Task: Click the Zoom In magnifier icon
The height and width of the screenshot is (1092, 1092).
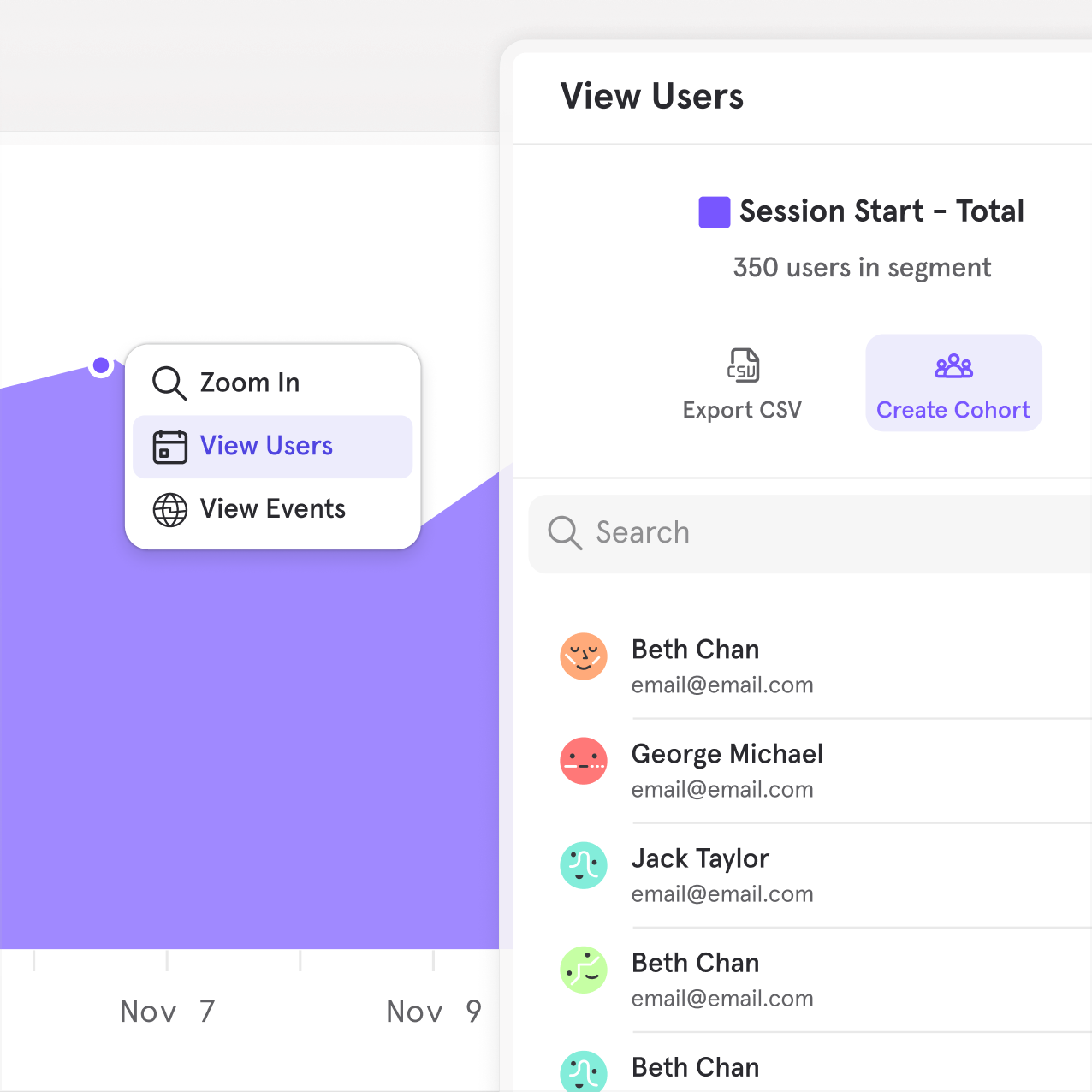Action: [169, 383]
